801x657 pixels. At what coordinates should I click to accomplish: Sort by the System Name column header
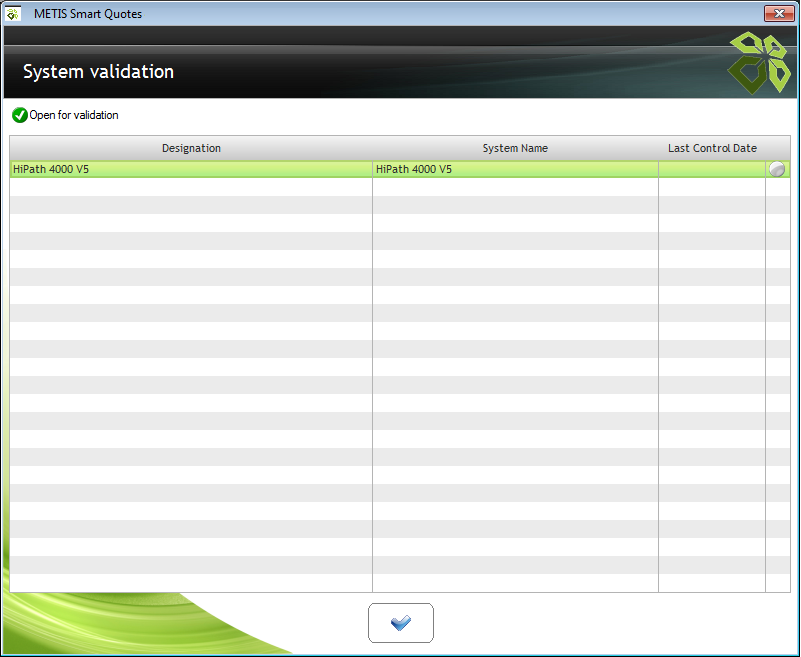coord(515,148)
